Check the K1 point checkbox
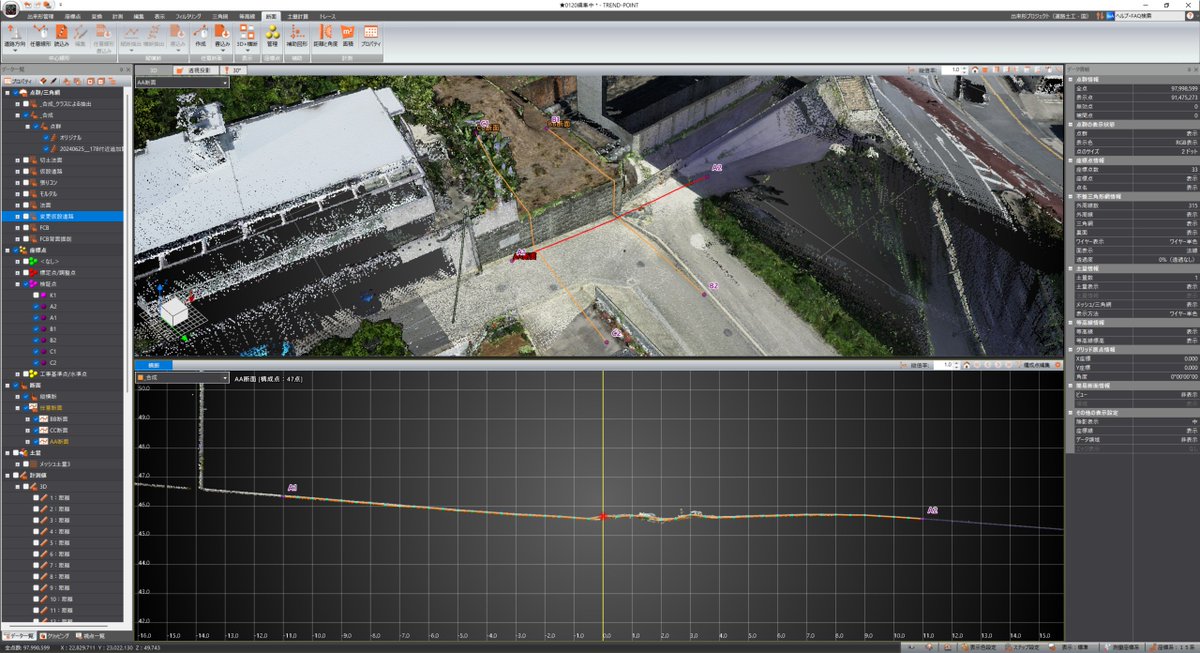This screenshot has height=653, width=1200. point(37,296)
